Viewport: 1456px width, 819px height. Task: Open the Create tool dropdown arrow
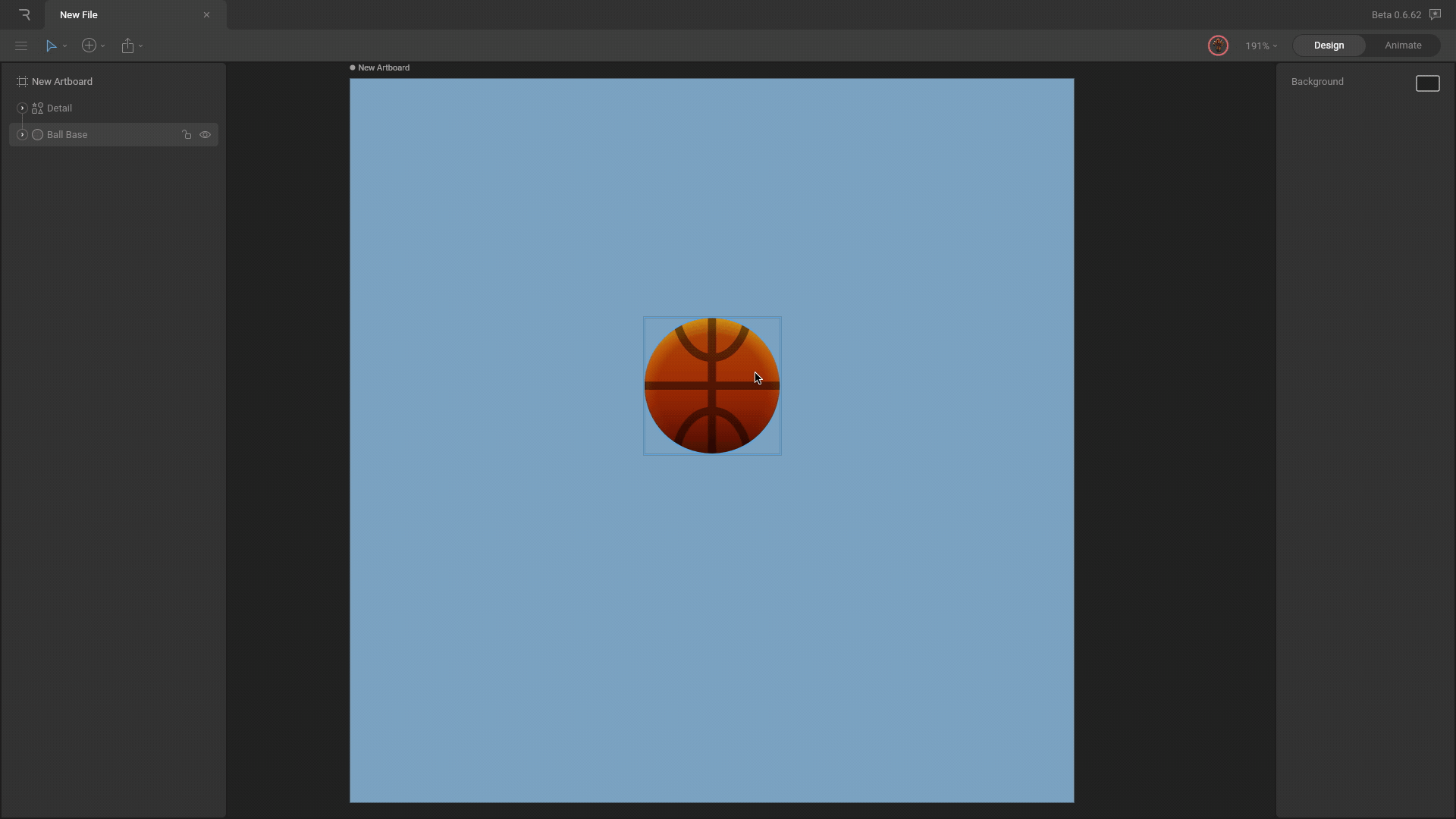103,46
